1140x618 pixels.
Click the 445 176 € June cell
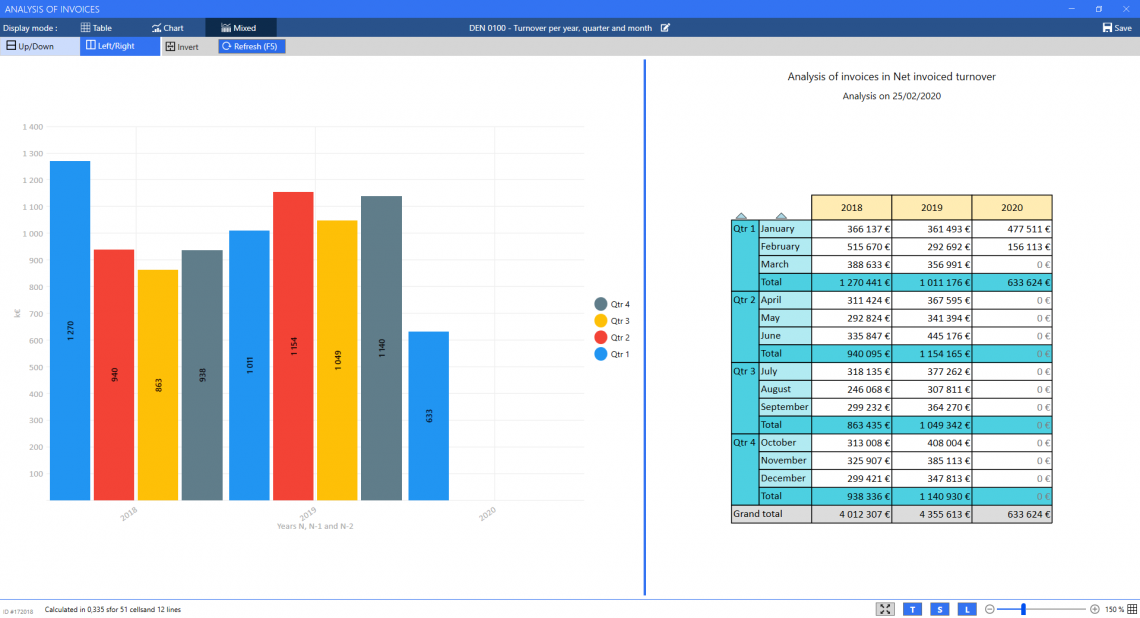point(931,336)
